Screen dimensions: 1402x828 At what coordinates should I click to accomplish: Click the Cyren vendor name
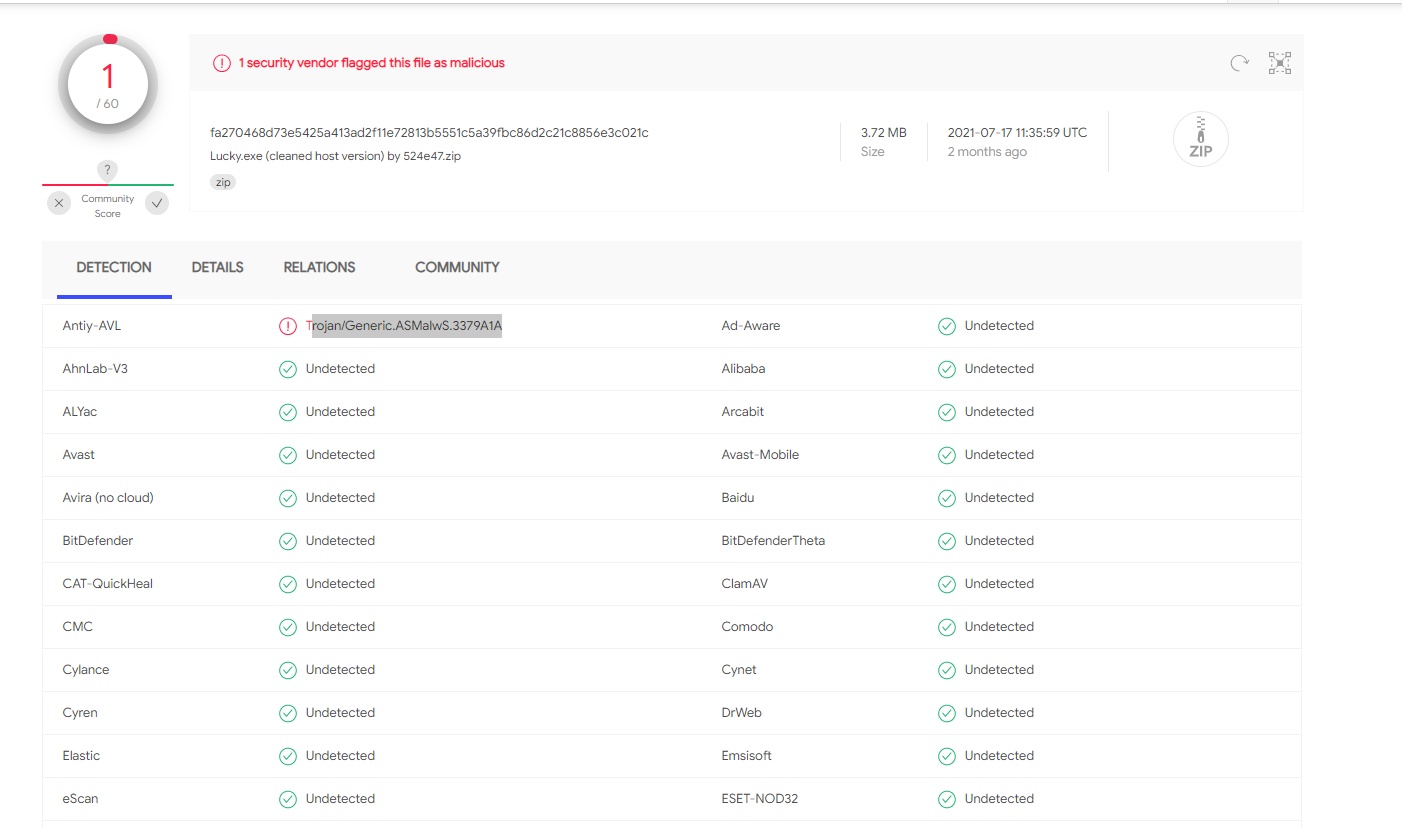(x=80, y=713)
